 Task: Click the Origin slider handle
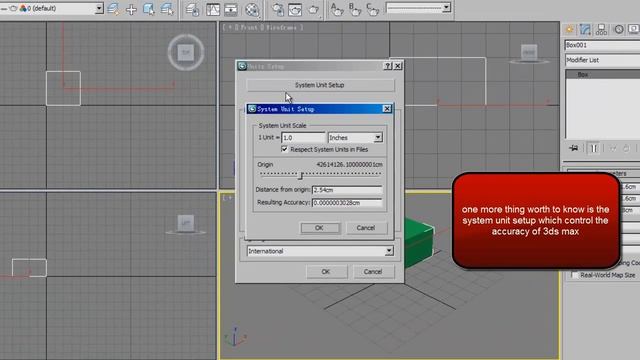click(301, 175)
